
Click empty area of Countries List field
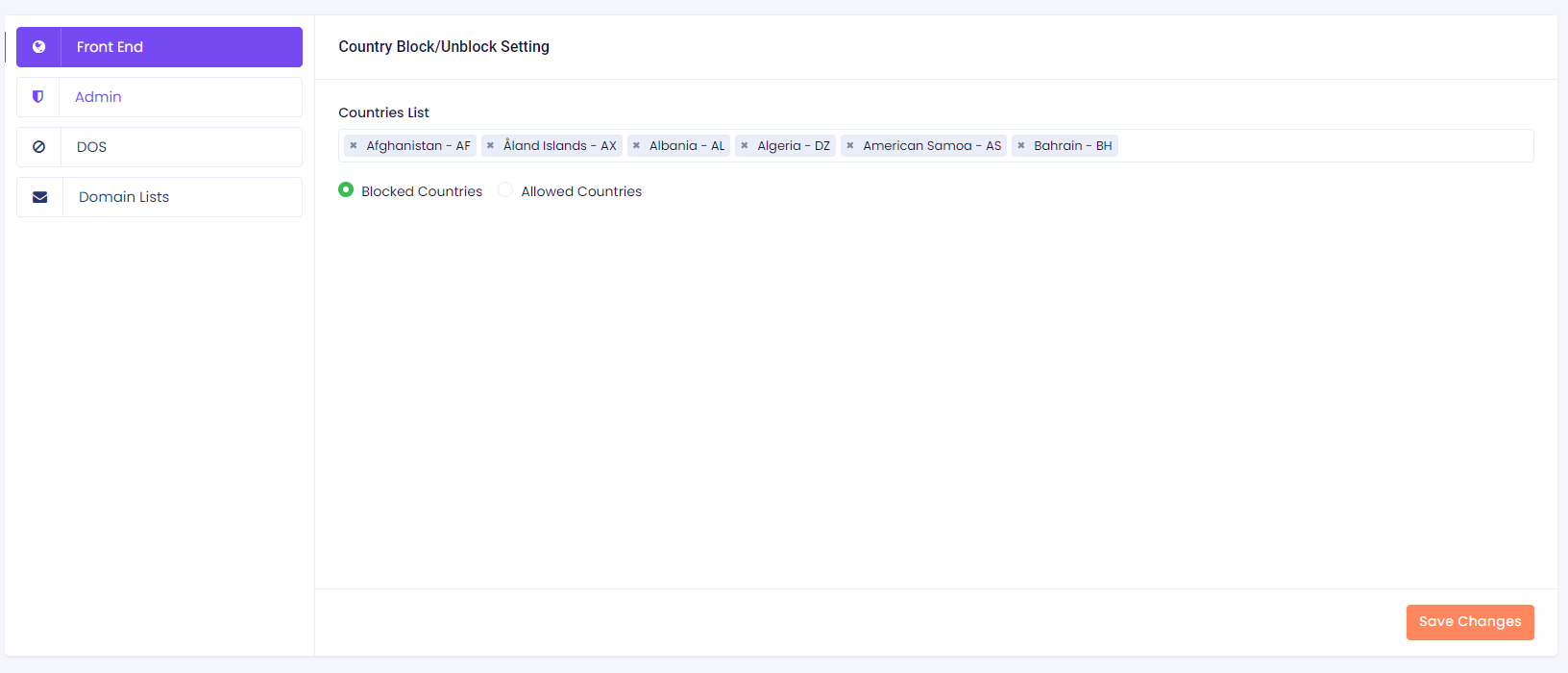tap(1326, 146)
